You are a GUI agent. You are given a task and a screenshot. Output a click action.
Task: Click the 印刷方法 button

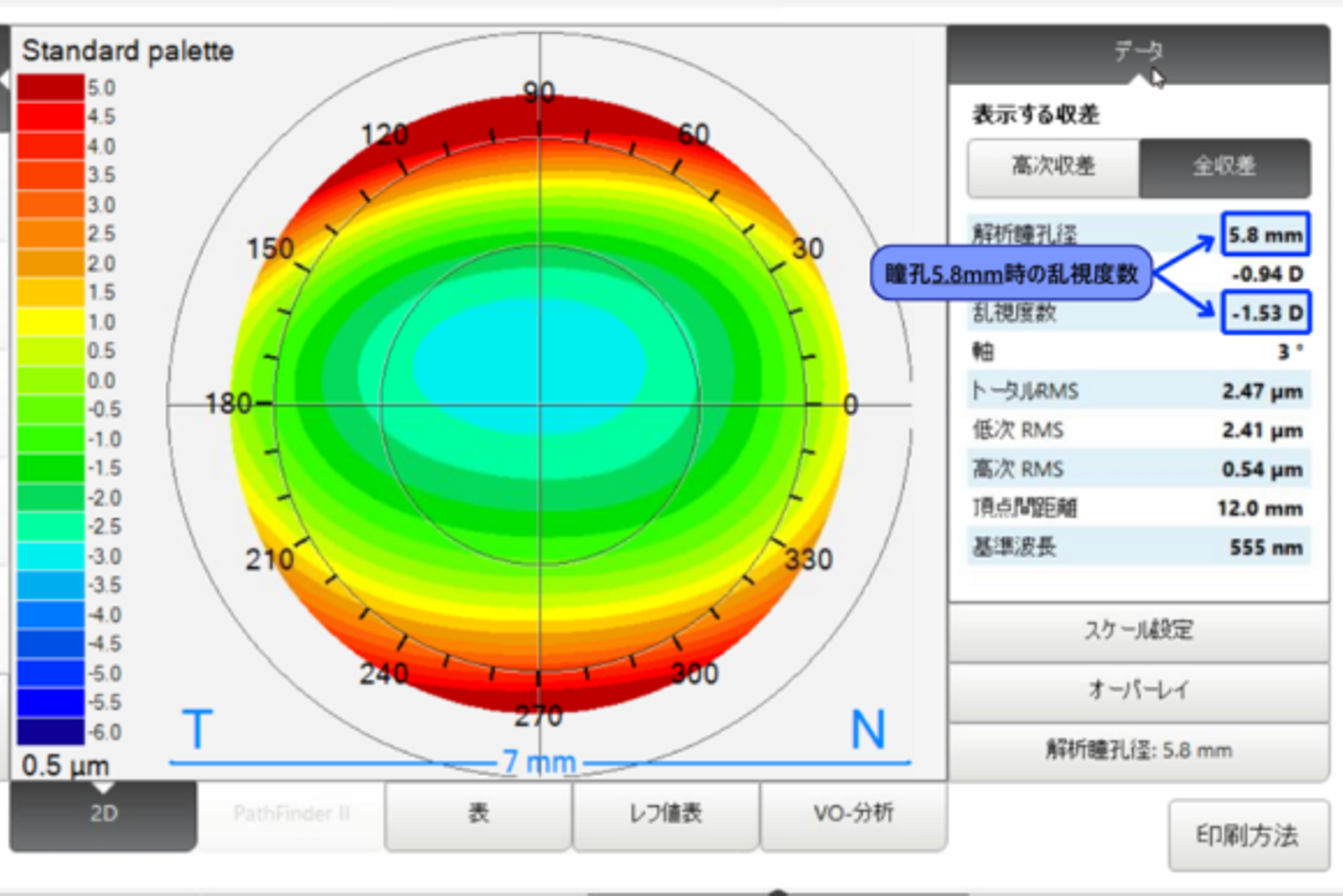(x=1248, y=835)
